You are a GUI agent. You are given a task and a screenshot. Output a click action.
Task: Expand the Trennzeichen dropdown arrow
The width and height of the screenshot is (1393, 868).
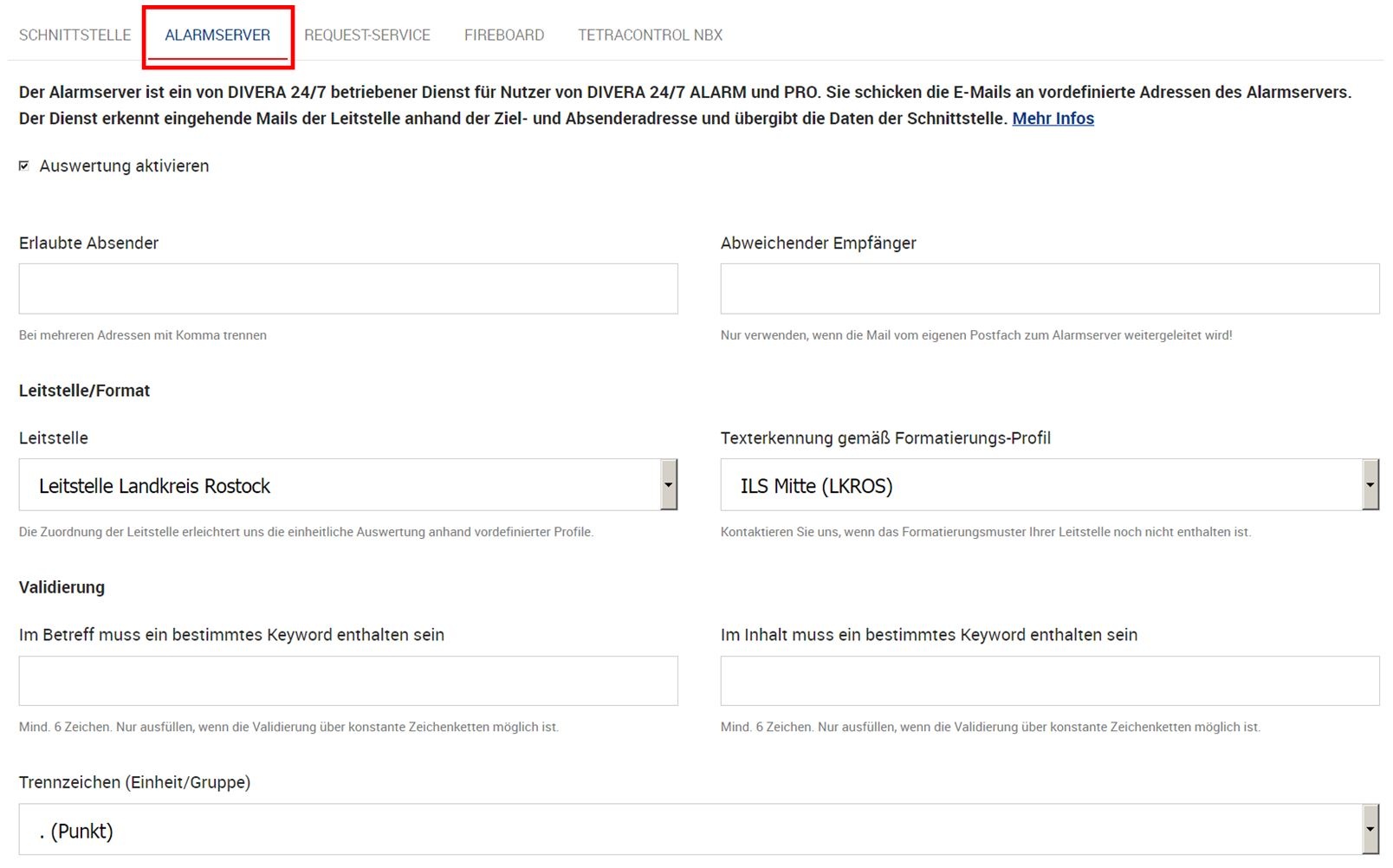click(1370, 829)
